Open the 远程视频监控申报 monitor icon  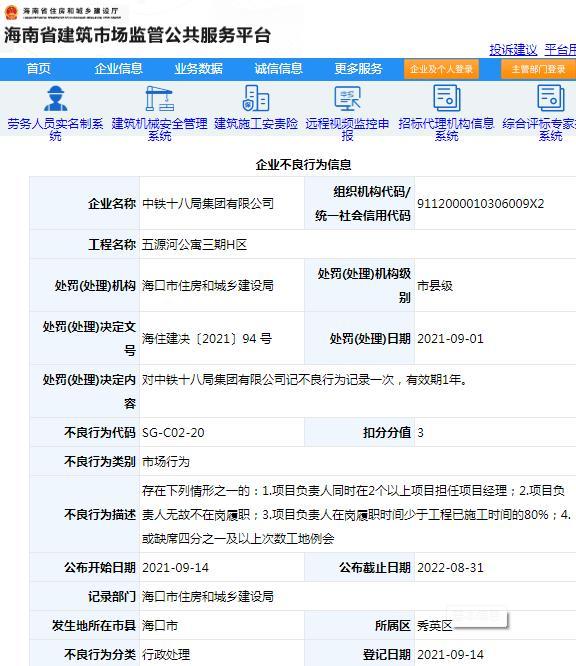click(347, 99)
